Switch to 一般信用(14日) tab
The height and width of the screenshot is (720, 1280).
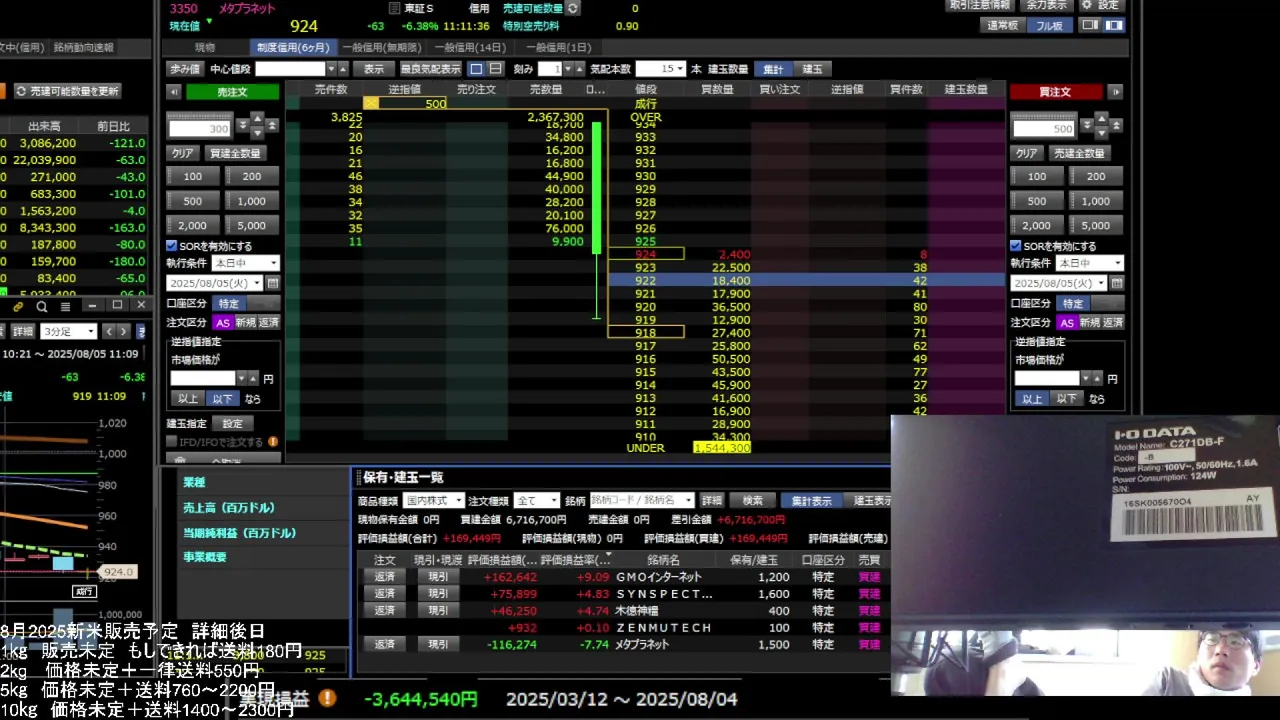click(x=470, y=48)
